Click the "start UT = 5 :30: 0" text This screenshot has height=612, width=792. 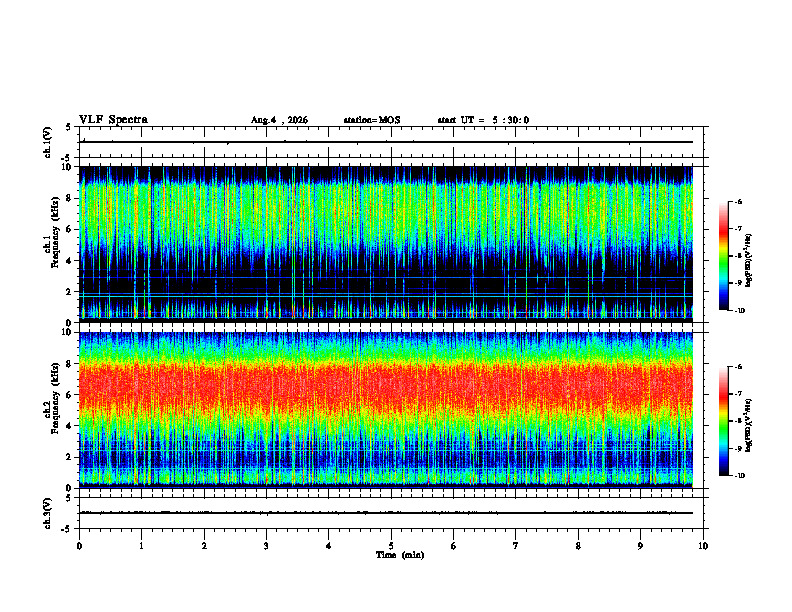click(x=483, y=120)
